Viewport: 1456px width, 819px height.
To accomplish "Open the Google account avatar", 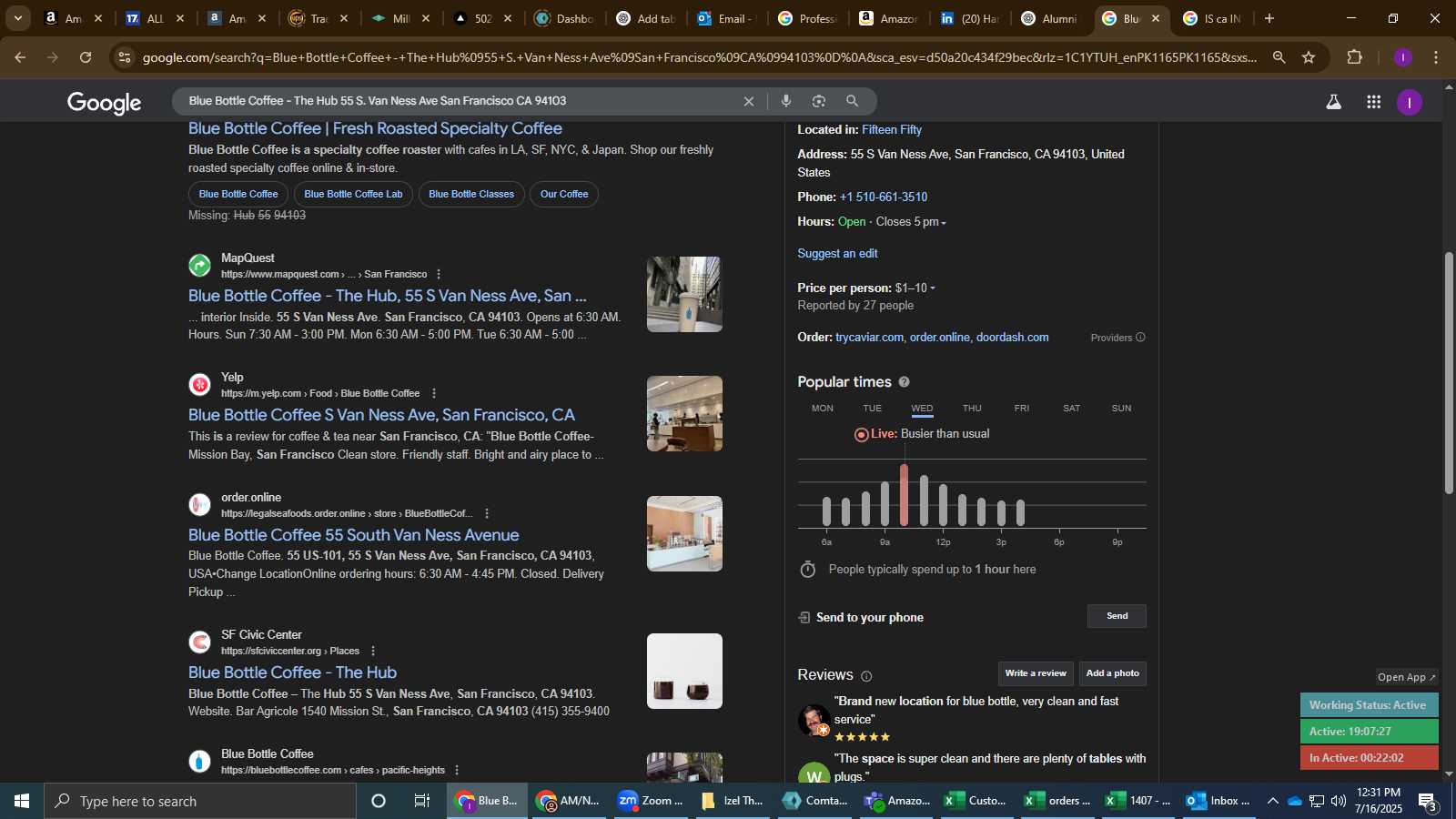I will [1409, 102].
